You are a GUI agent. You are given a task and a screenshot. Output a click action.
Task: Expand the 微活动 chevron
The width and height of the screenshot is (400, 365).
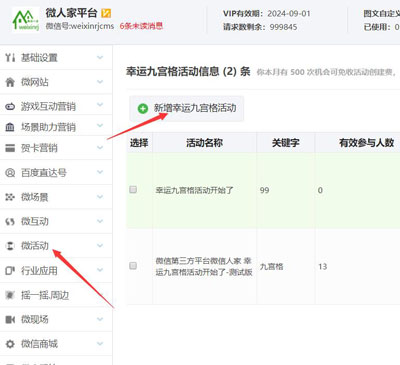100,246
